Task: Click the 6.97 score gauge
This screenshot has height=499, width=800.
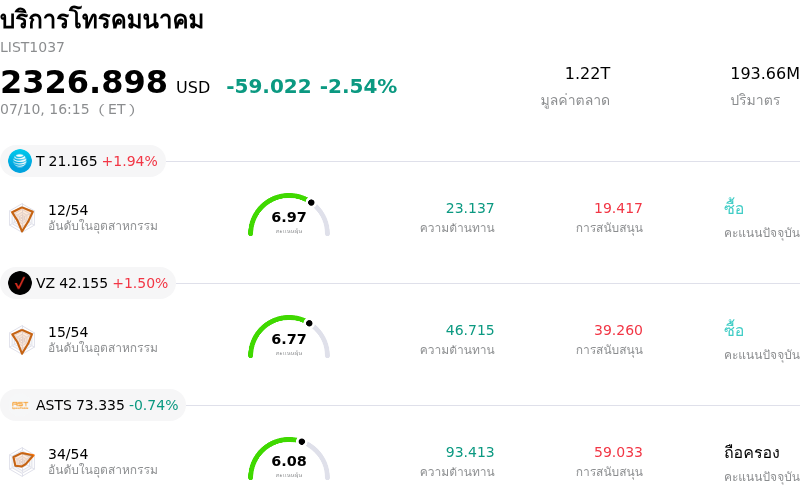Action: pos(289,215)
